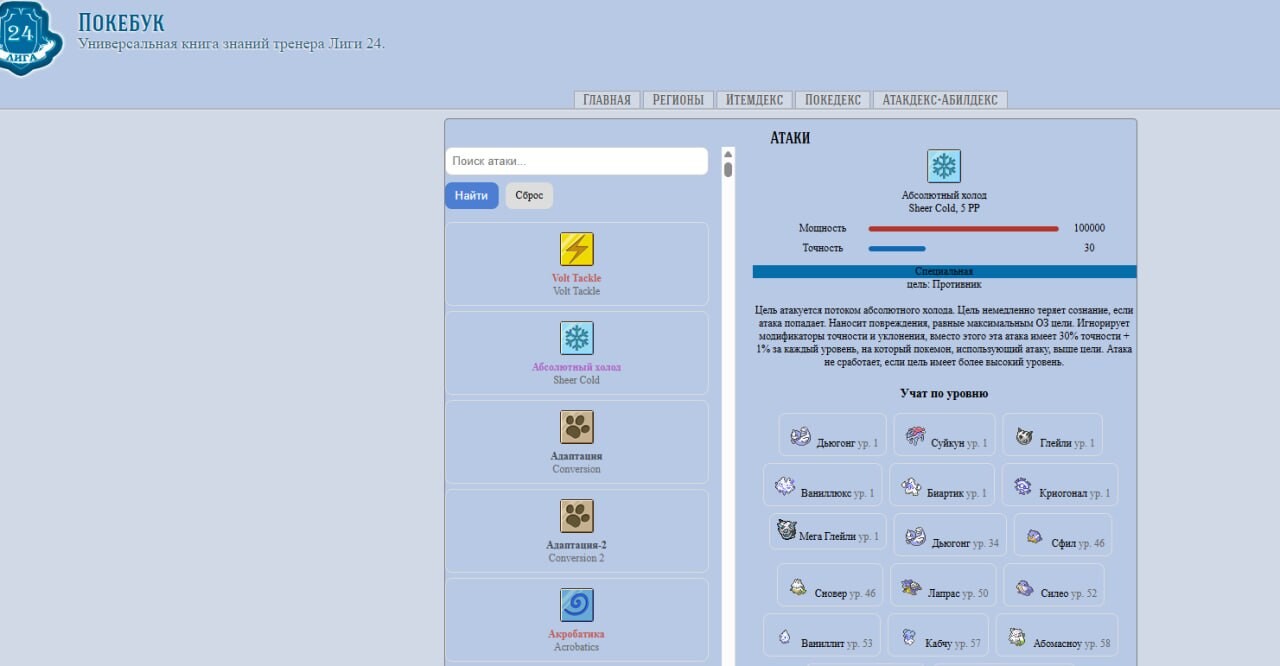This screenshot has width=1280, height=666.
Task: Open Дьюгонг ур. 1 pokemon
Action: pyautogui.click(x=833, y=435)
